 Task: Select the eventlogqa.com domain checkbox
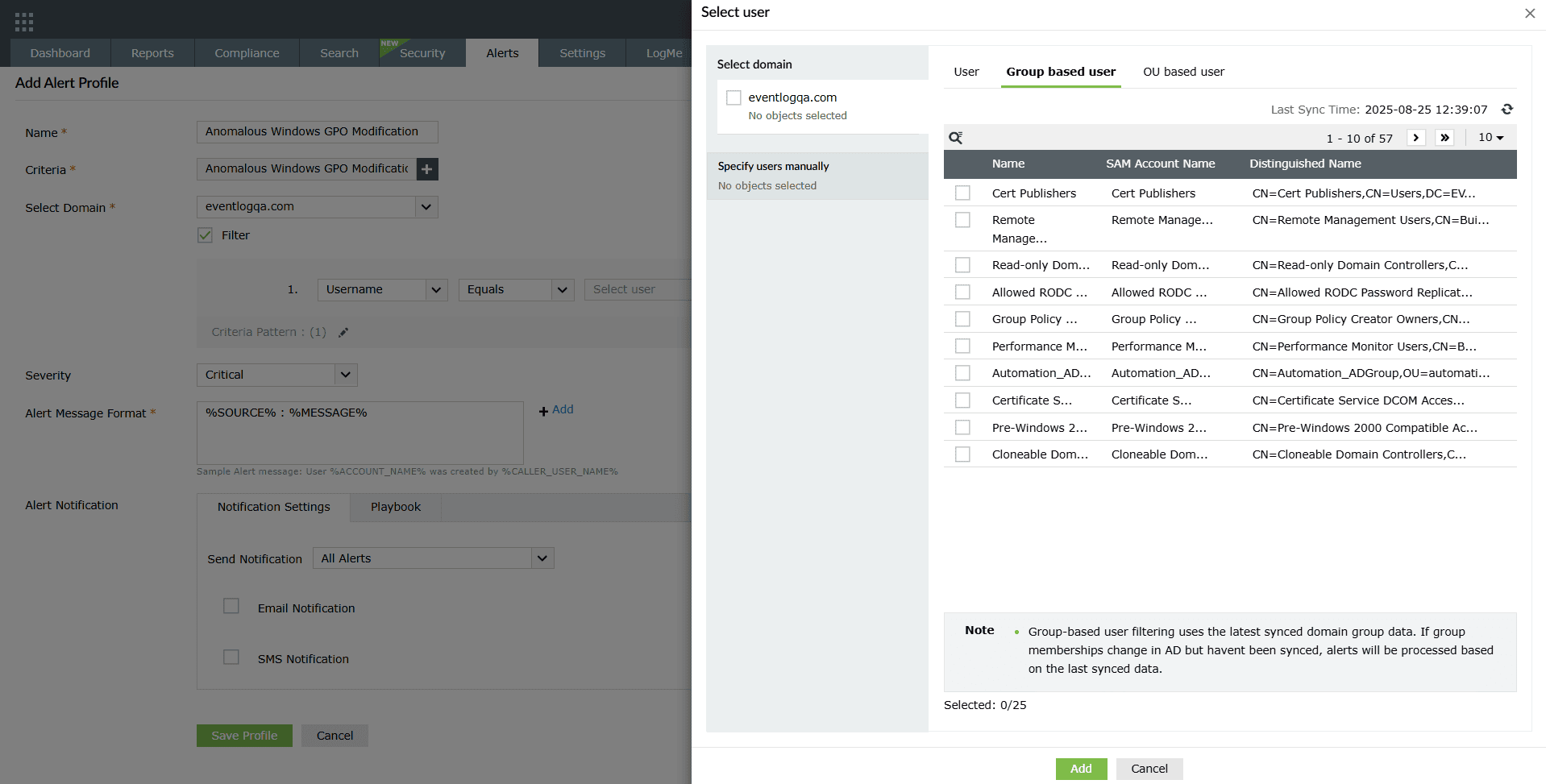[x=734, y=97]
